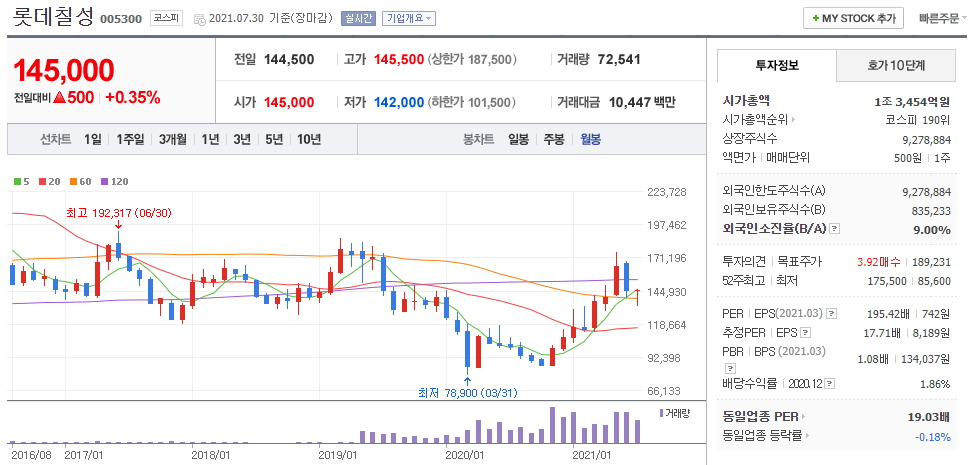The width and height of the screenshot is (974, 465).
Task: Click the 저가 value 142,000
Action: [399, 103]
